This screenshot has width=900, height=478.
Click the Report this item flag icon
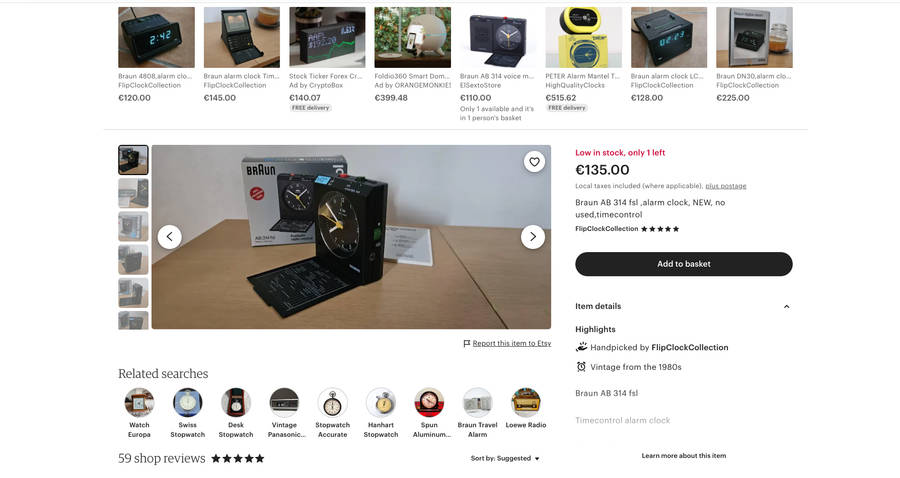[467, 344]
